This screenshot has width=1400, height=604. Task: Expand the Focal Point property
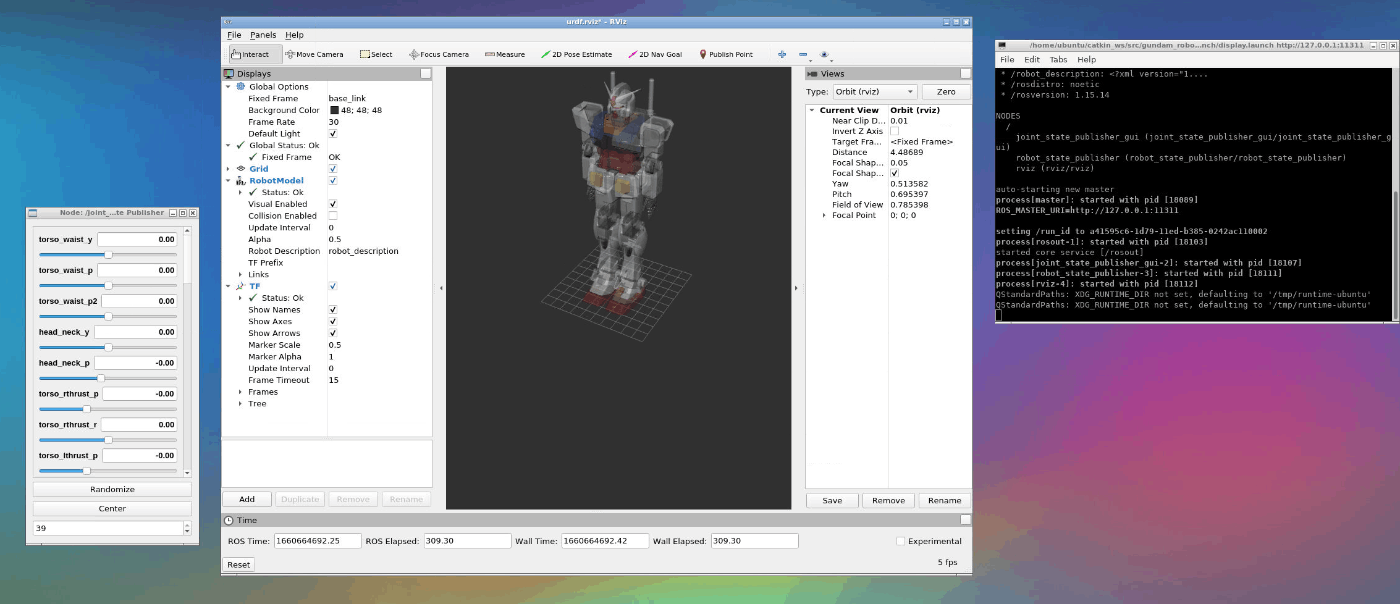(x=824, y=215)
